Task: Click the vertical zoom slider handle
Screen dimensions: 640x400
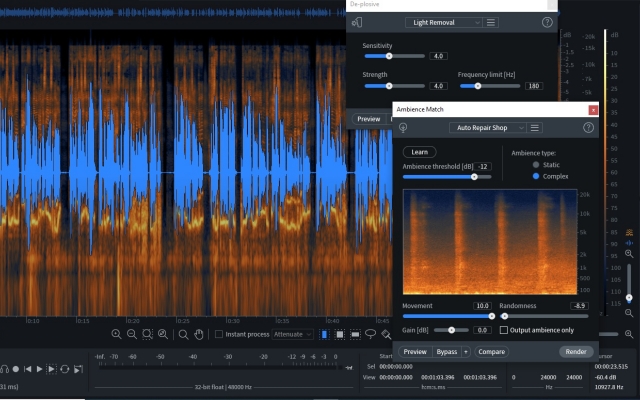Action: pyautogui.click(x=629, y=298)
